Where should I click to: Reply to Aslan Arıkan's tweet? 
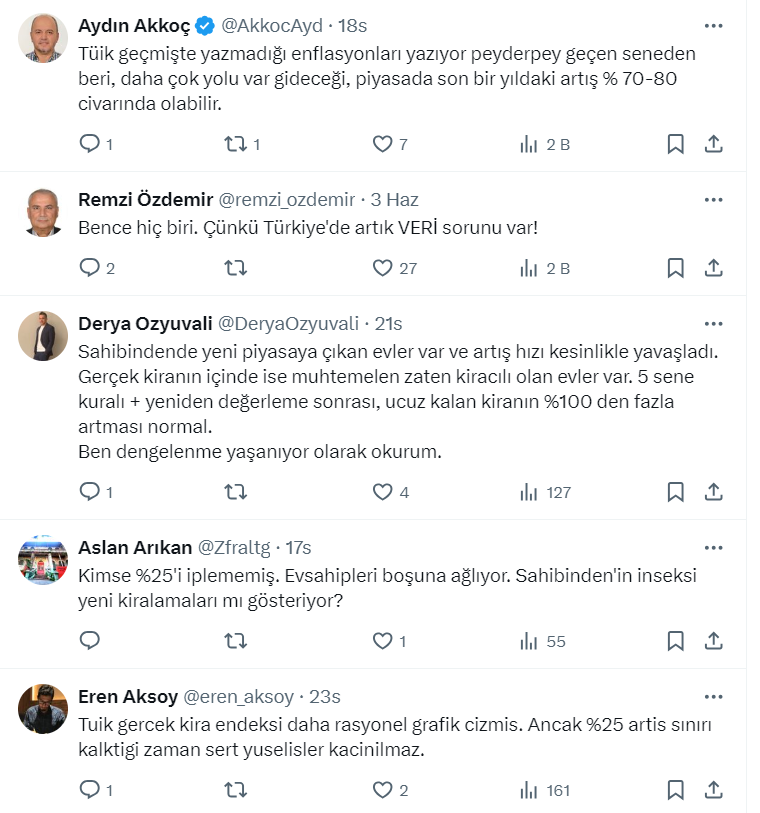pos(90,640)
